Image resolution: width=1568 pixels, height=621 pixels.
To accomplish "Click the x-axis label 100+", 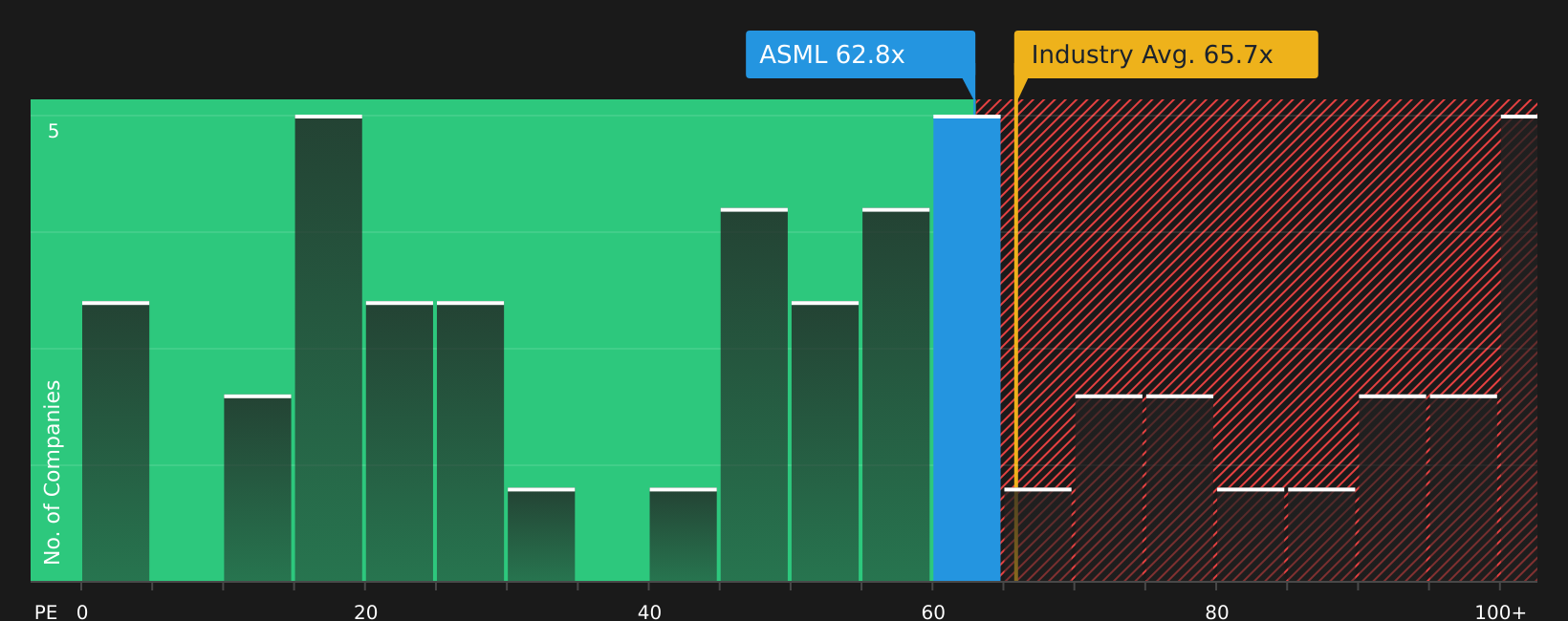I will click(1500, 612).
